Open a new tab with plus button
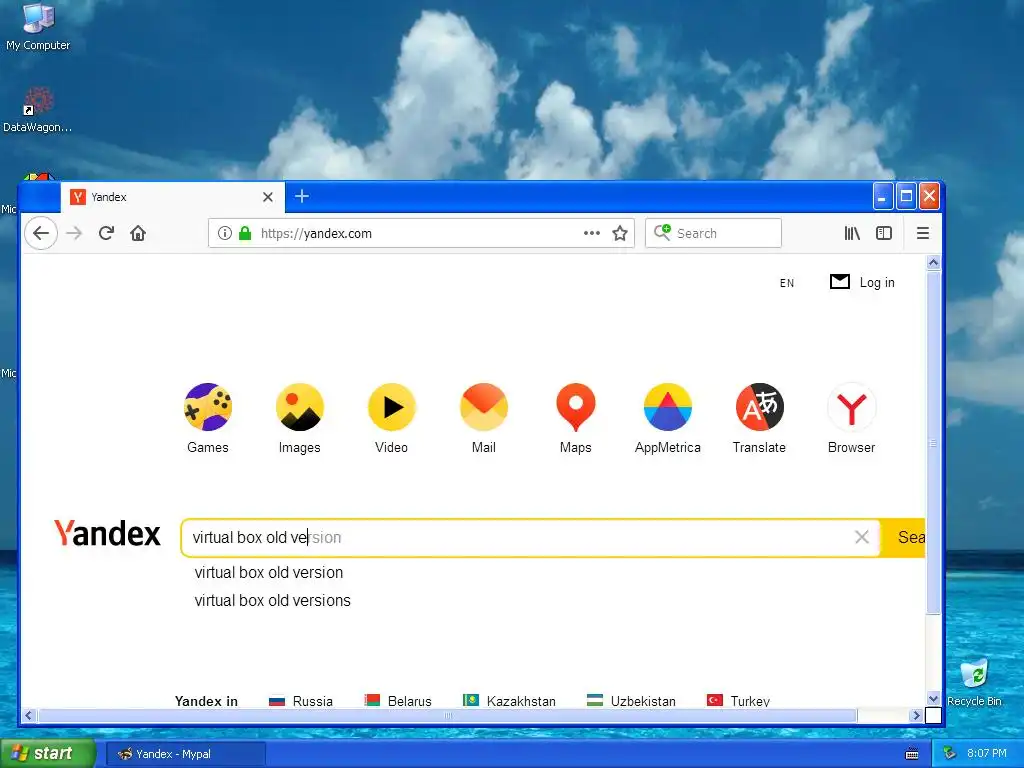Viewport: 1024px width, 768px height. (302, 196)
